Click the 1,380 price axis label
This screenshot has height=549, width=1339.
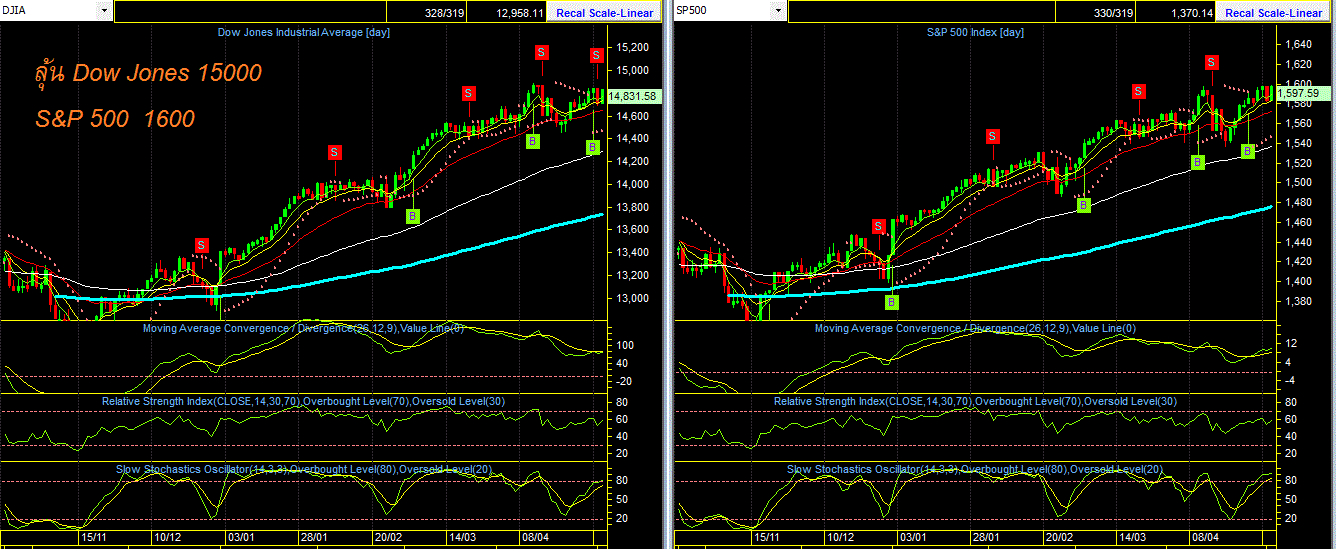click(1297, 300)
